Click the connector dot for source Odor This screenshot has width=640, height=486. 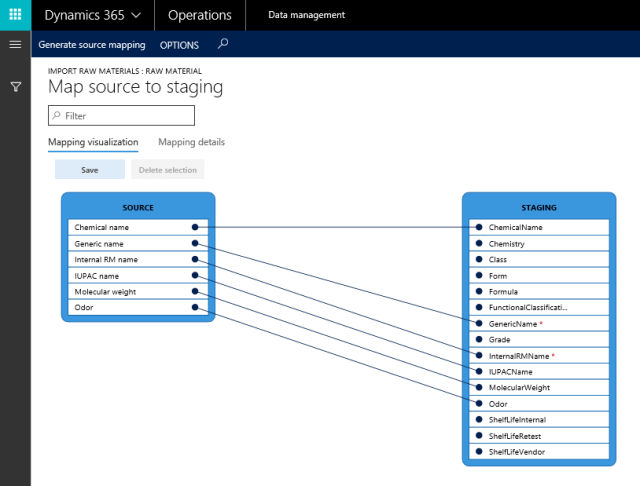coord(196,307)
